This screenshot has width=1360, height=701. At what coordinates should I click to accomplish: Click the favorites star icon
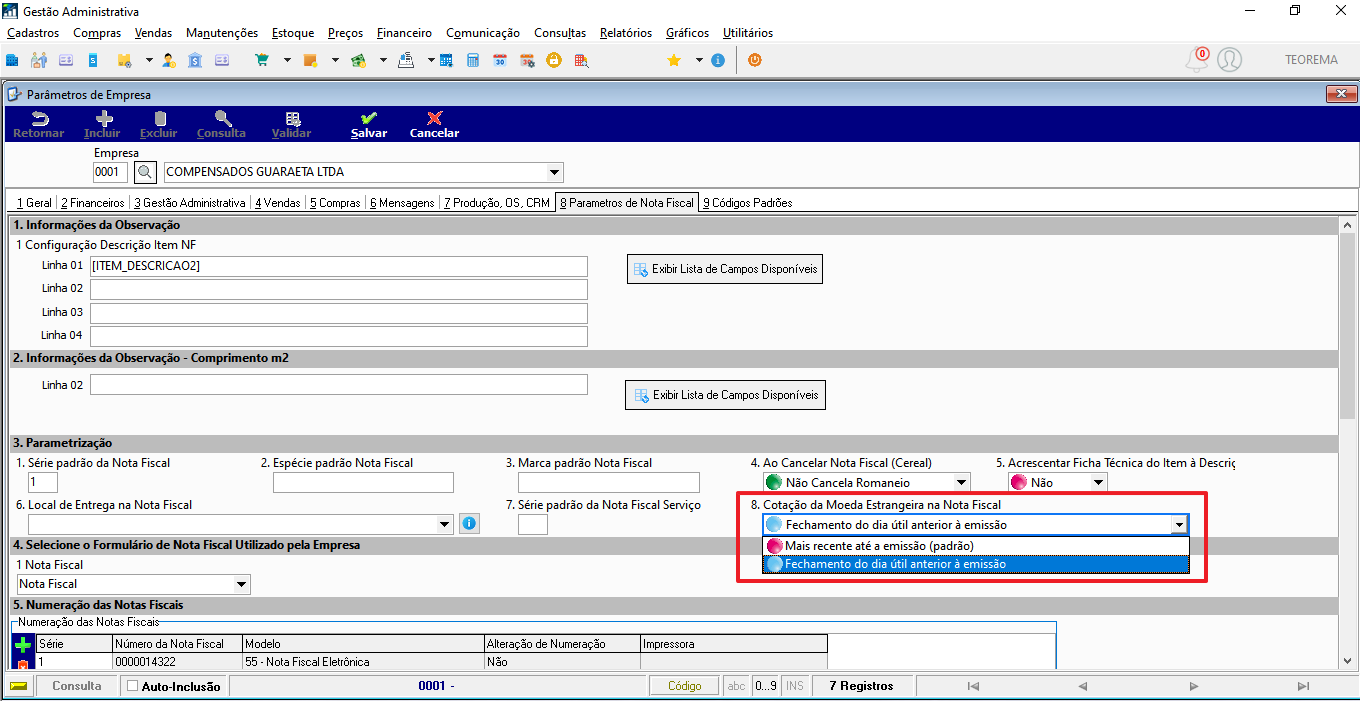pyautogui.click(x=674, y=60)
